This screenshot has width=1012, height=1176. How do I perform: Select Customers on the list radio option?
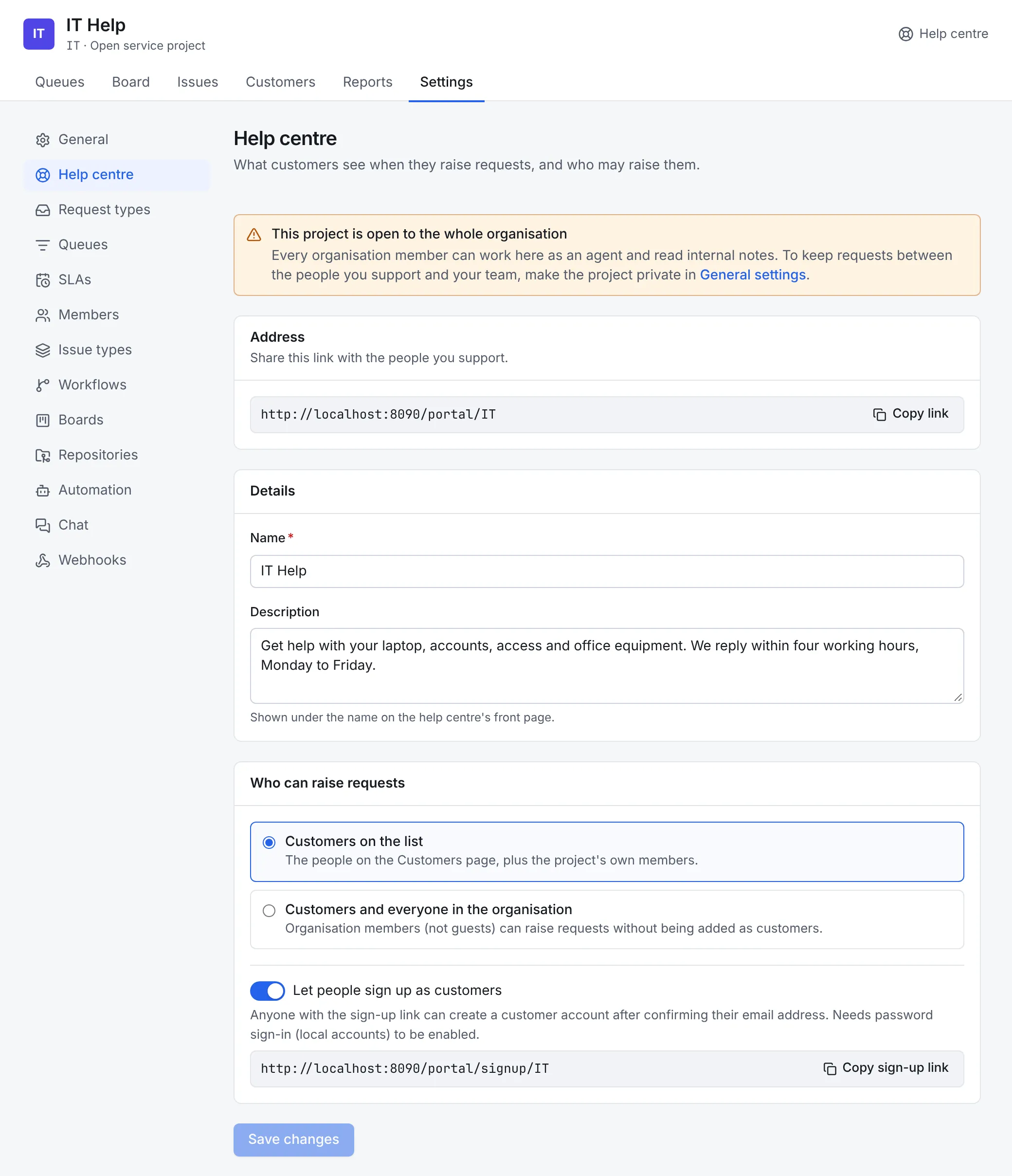[269, 842]
